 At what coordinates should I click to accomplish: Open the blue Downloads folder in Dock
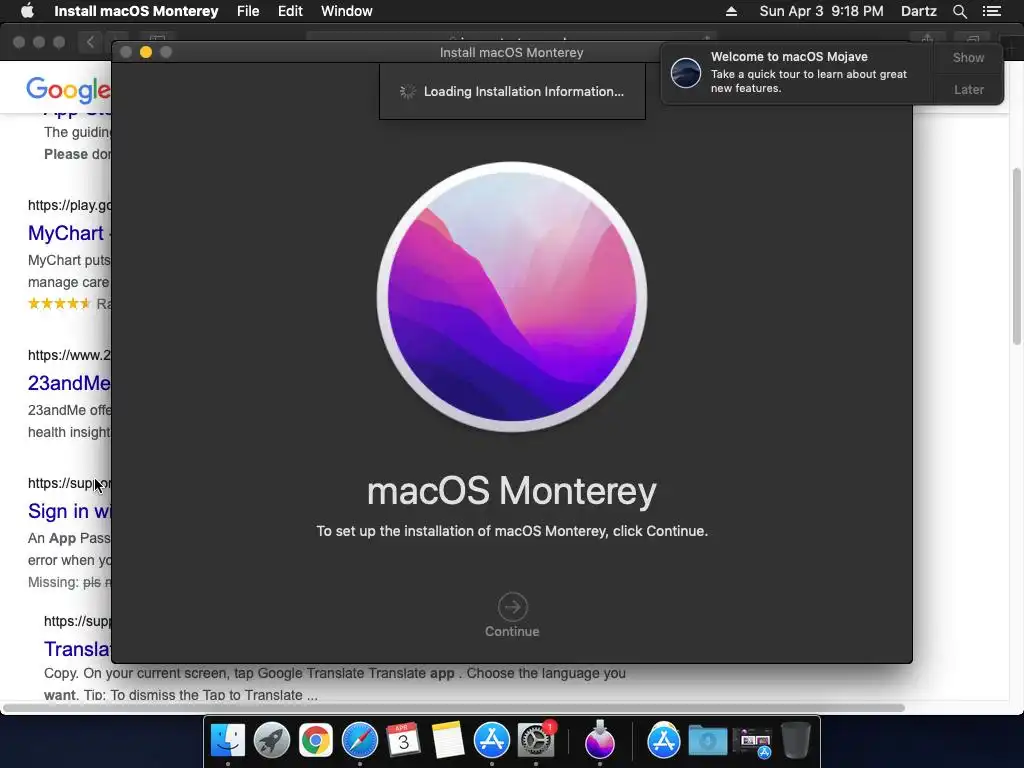point(707,741)
